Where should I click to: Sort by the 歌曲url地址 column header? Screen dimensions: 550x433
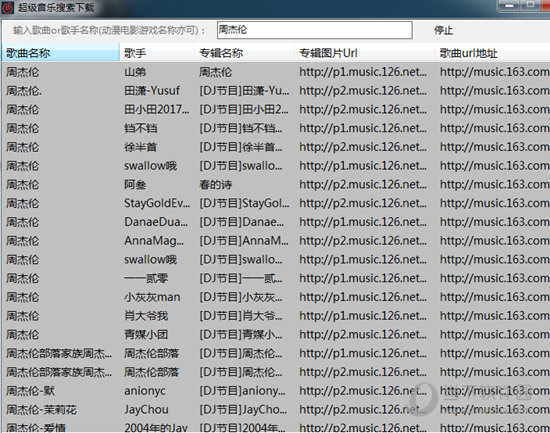point(492,53)
